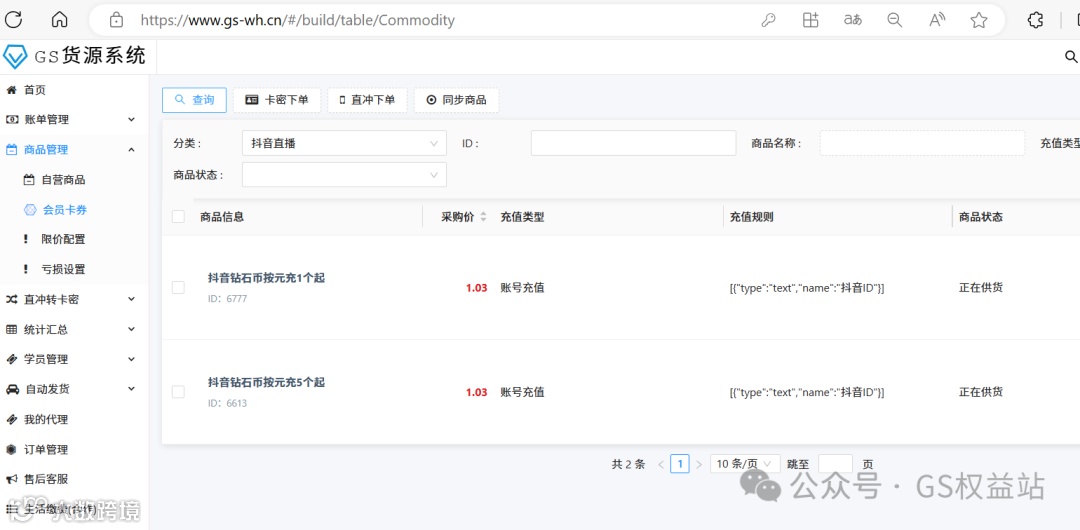Open browser apps grid icon
This screenshot has height=530, width=1080.
tap(811, 20)
